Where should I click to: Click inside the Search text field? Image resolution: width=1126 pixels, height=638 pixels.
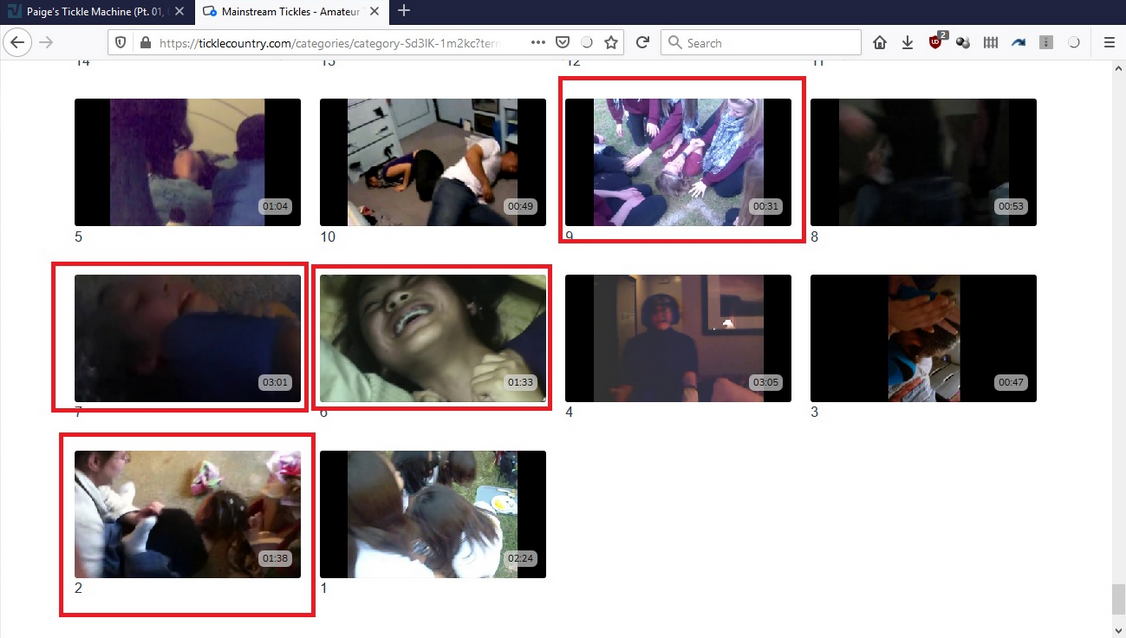(x=768, y=43)
